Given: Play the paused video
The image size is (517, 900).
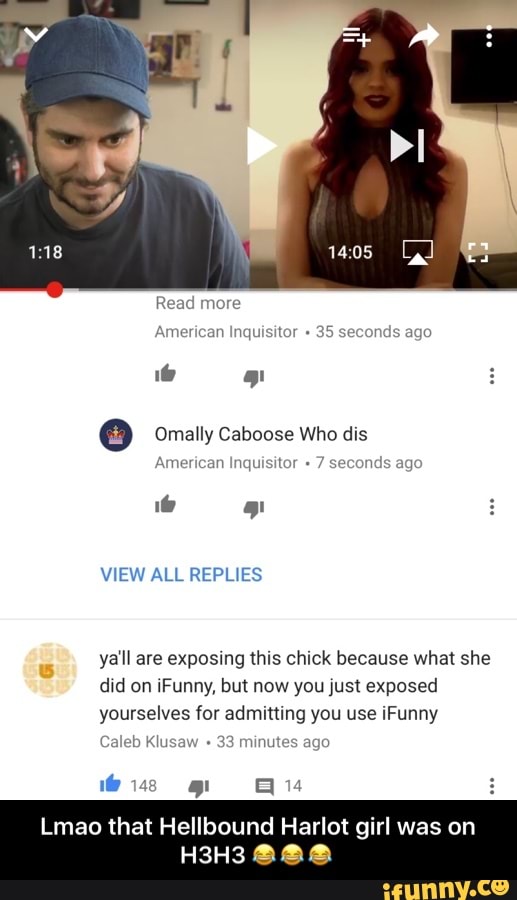Looking at the screenshot, I should click(x=262, y=146).
